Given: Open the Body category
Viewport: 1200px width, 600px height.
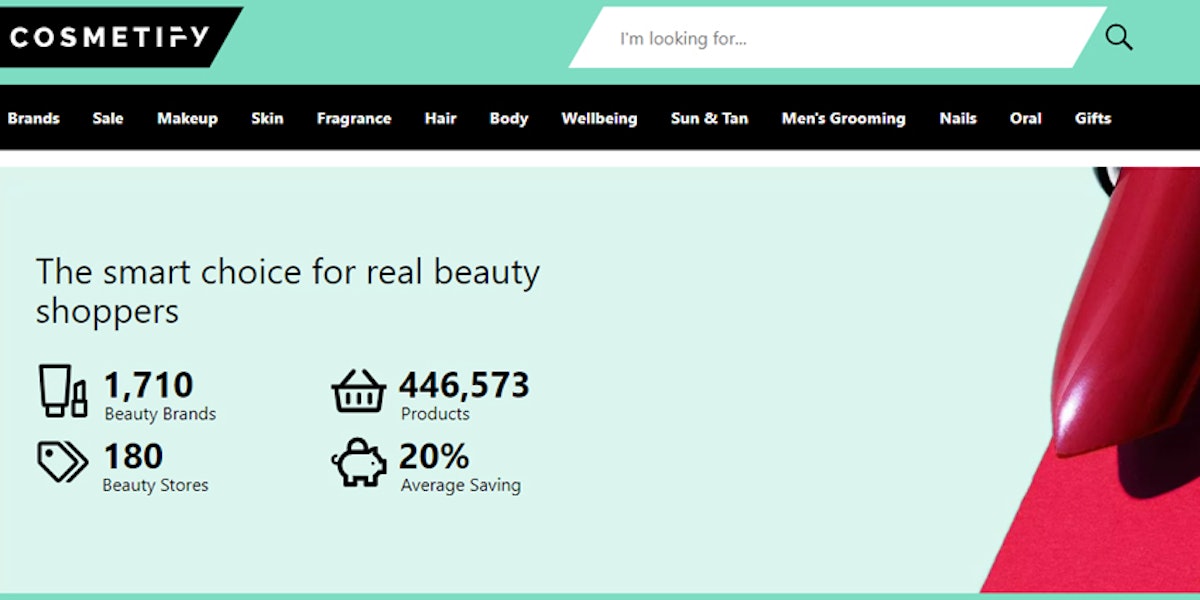Looking at the screenshot, I should click(509, 118).
